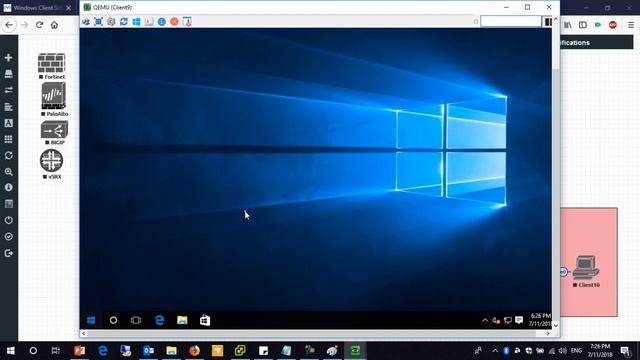
Task: Open the Networks arrows icon in left sidebar
Action: (9, 90)
